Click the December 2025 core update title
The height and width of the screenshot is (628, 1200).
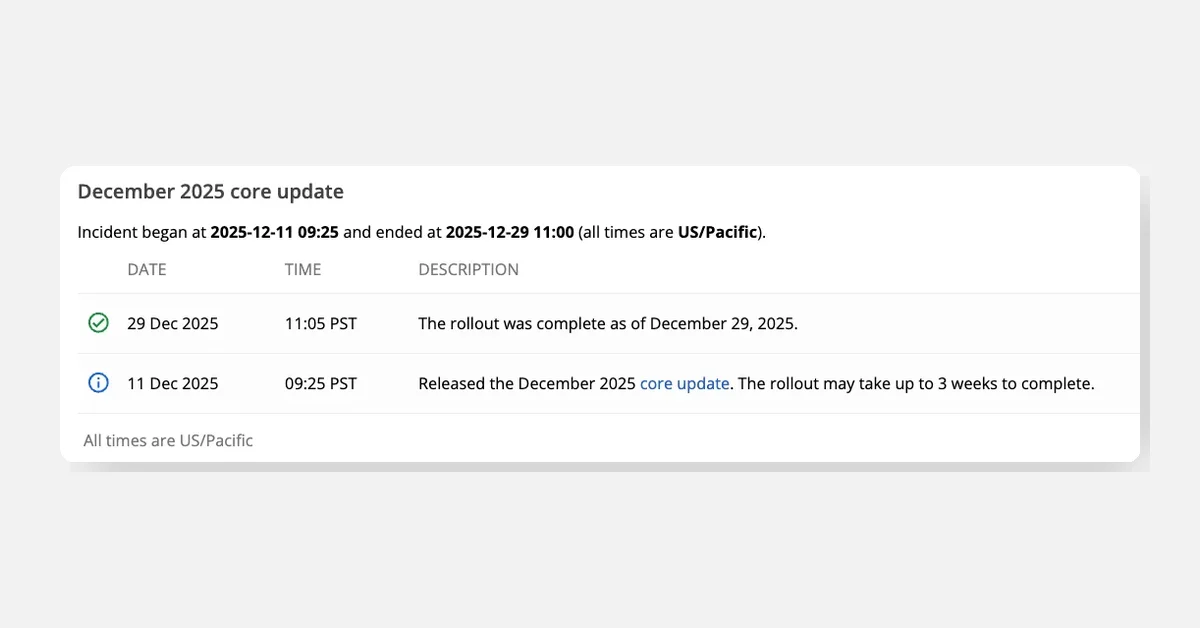tap(210, 191)
